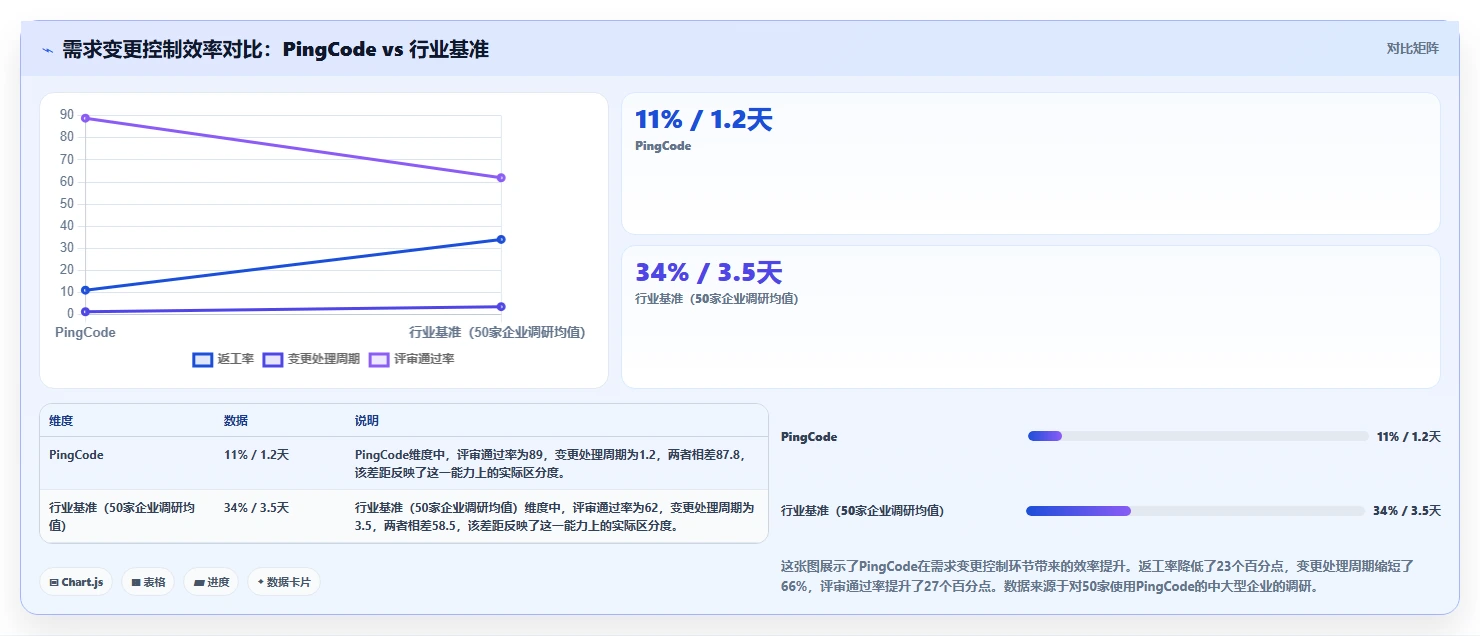Viewport: 1480px width, 636px height.
Task: Click the 34% / 3.5天 table cell
Action: (x=256, y=508)
